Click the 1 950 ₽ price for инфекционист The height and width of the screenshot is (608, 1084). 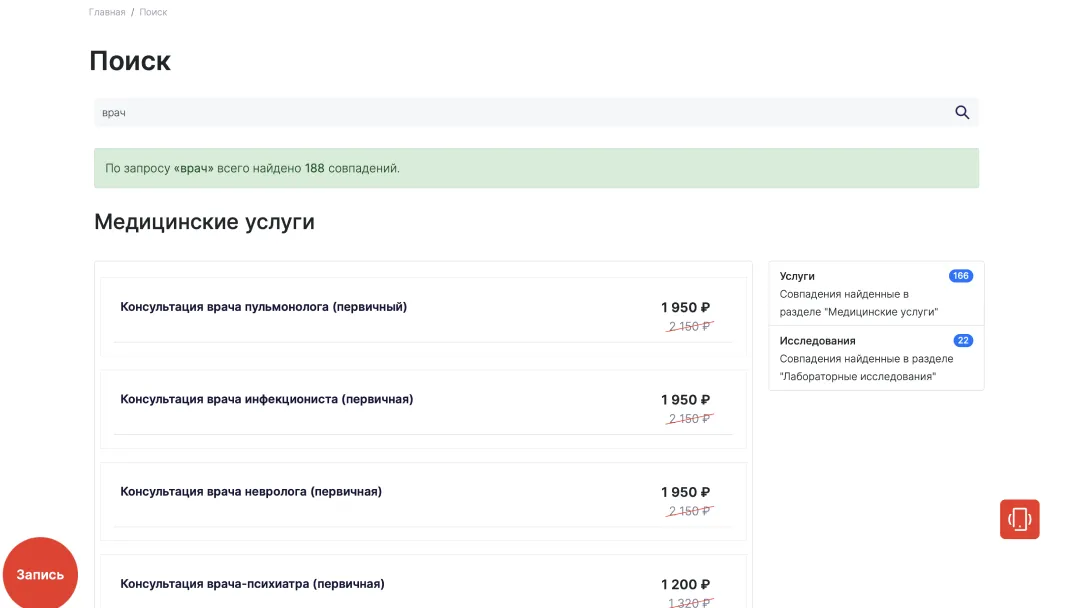pyautogui.click(x=685, y=400)
